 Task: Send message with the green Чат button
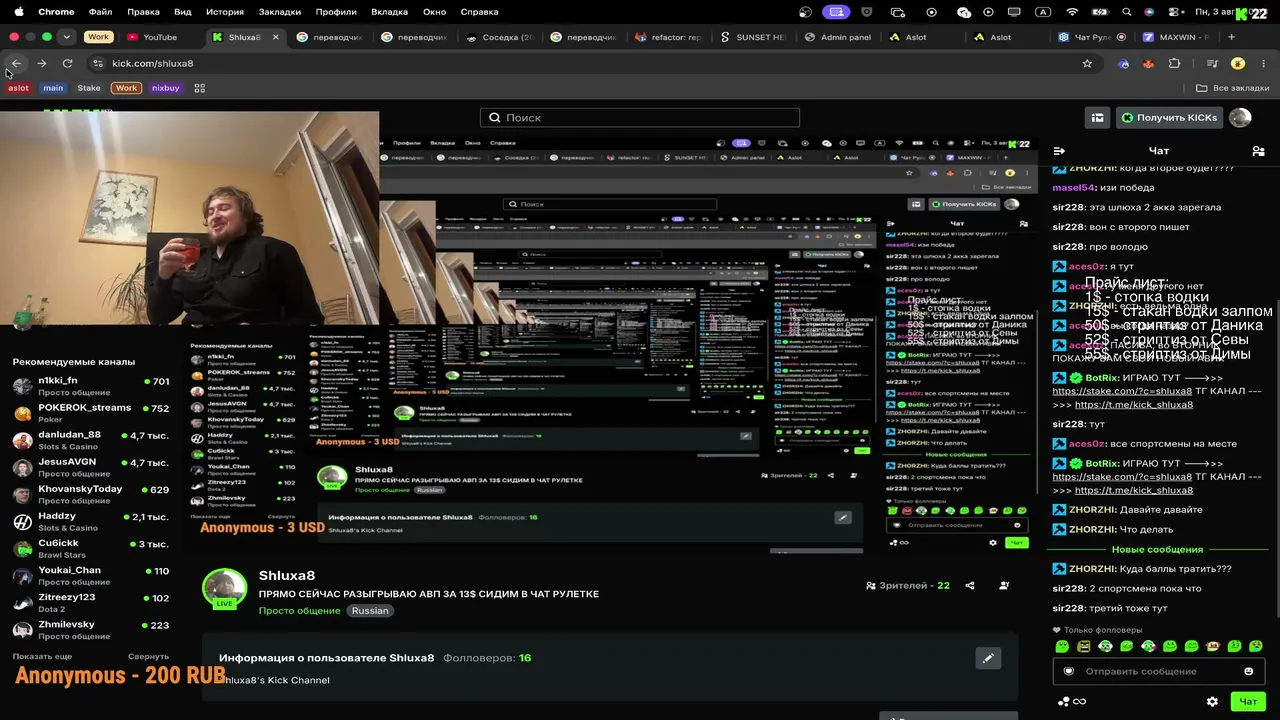tap(1248, 702)
